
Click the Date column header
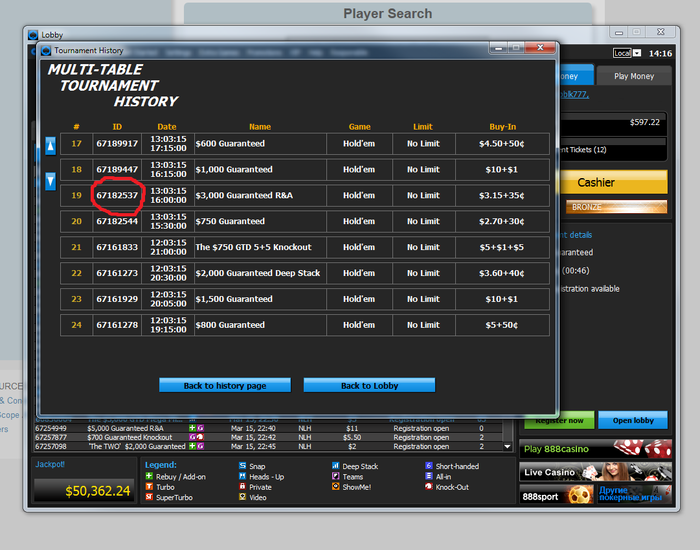(167, 127)
